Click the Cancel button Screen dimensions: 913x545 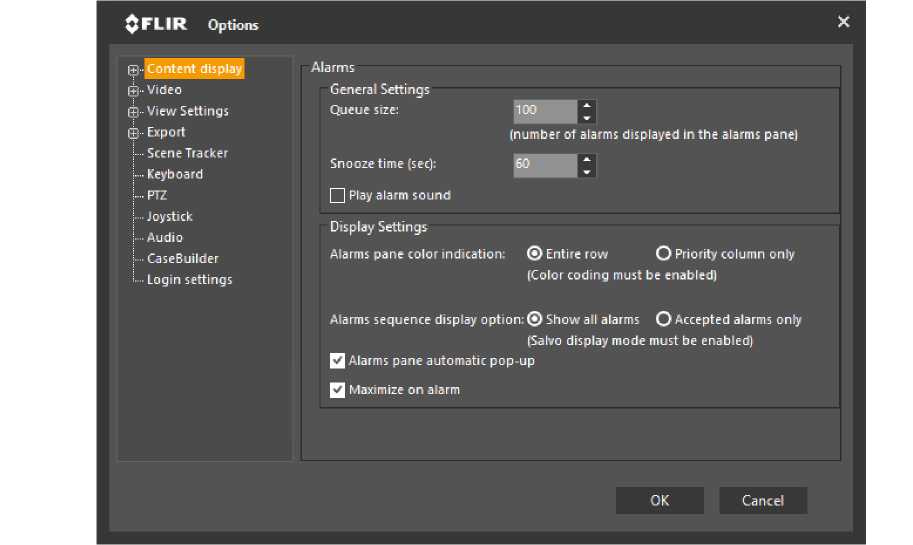click(763, 500)
